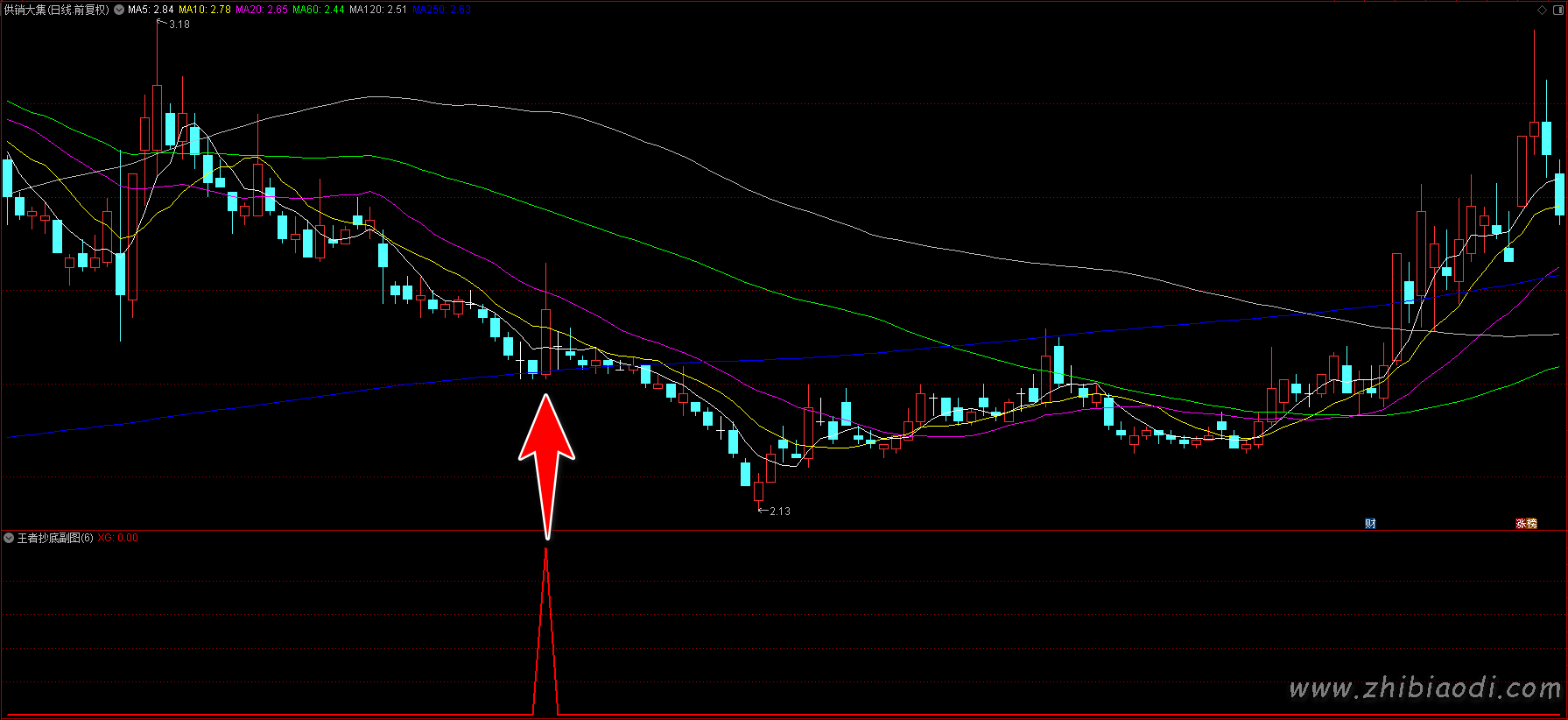1568x720 pixels.
Task: Click the 王者抄底副图(6) indicator name
Action: coord(55,538)
